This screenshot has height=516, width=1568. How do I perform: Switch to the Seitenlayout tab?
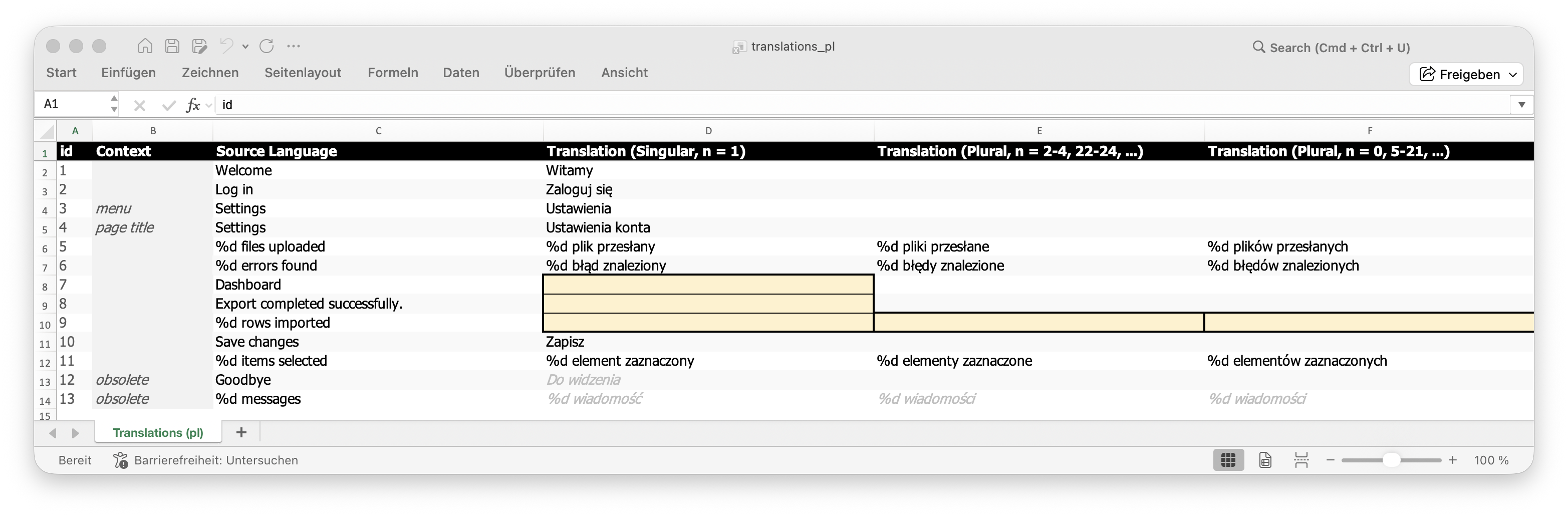(303, 73)
